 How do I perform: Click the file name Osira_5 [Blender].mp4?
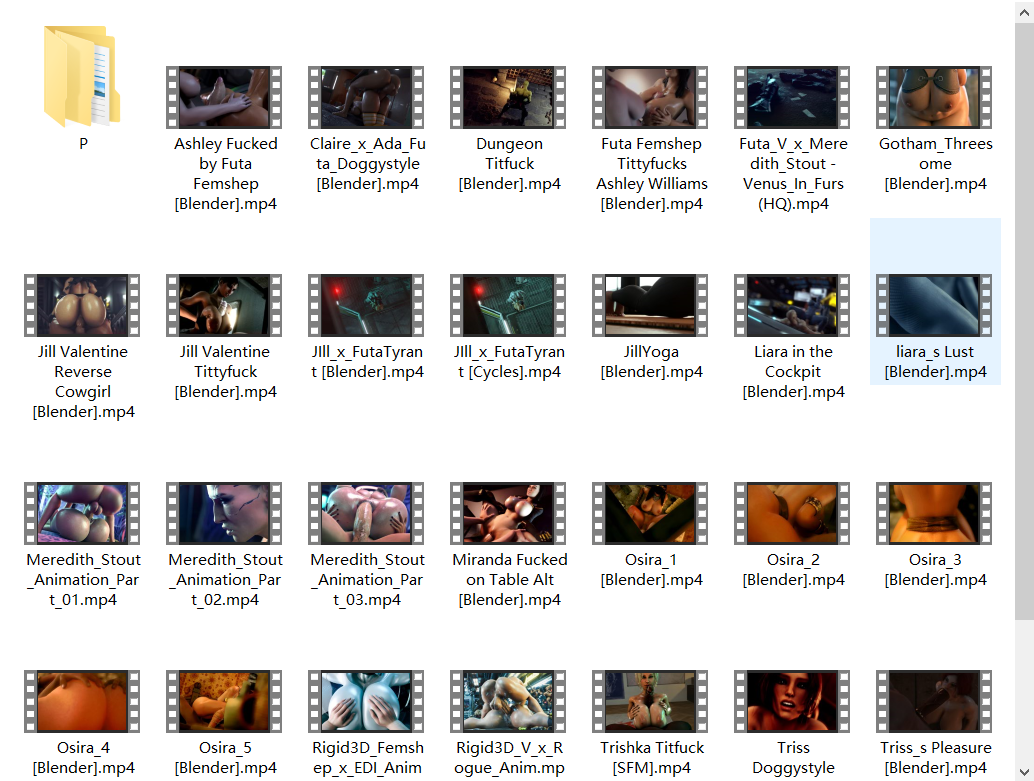(x=226, y=758)
